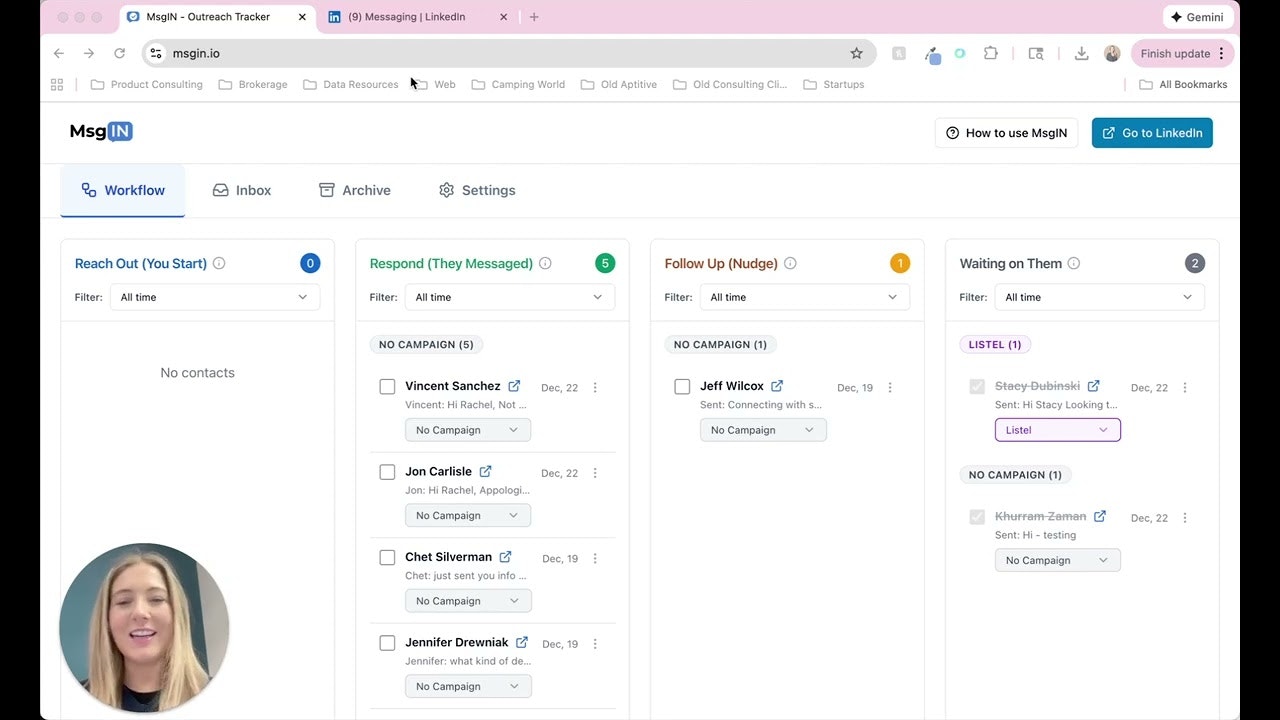
Task: Click the How to use MsgIN button
Action: (1006, 133)
